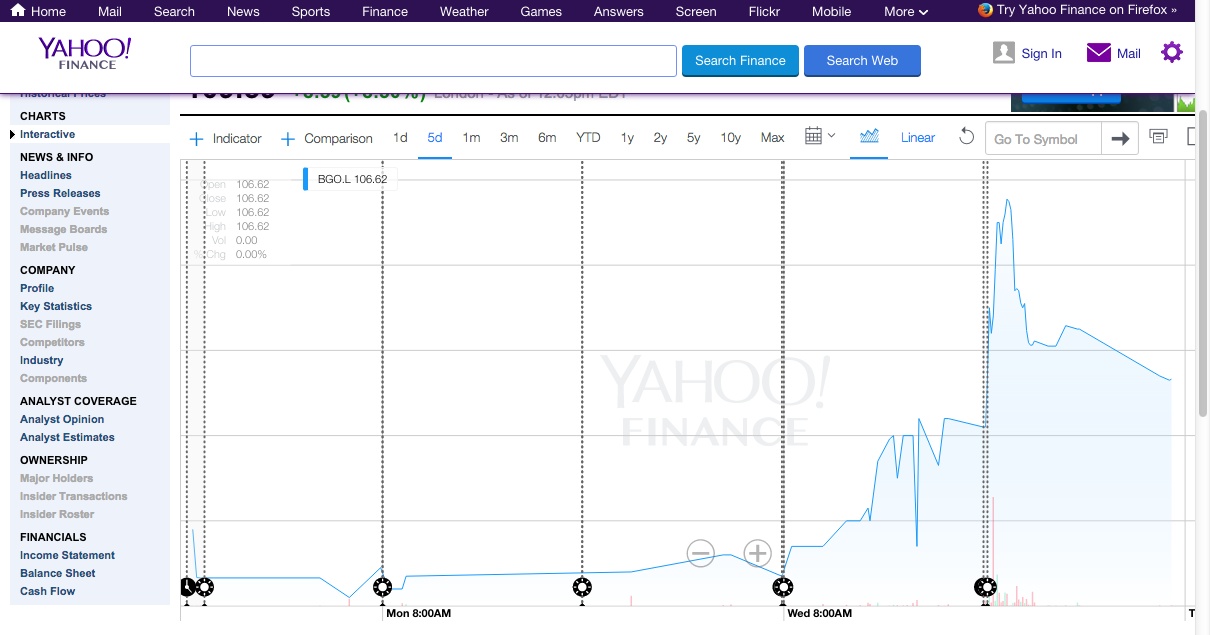Reset the chart with the undo arrow icon

(x=966, y=137)
